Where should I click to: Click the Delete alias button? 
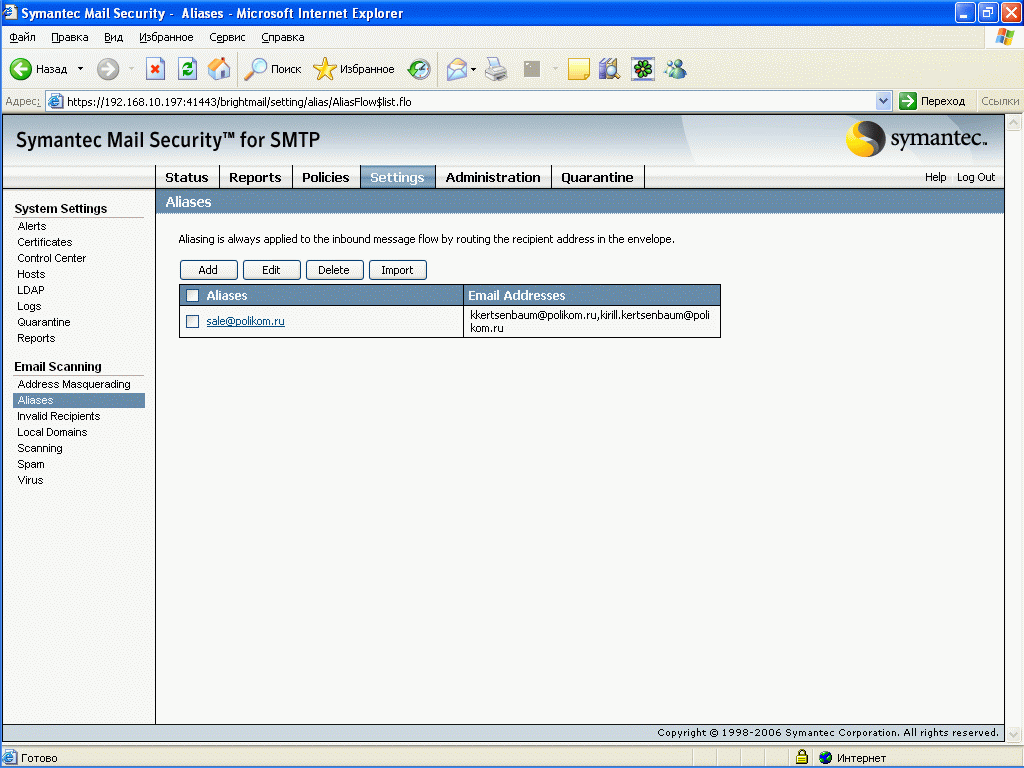pos(334,270)
